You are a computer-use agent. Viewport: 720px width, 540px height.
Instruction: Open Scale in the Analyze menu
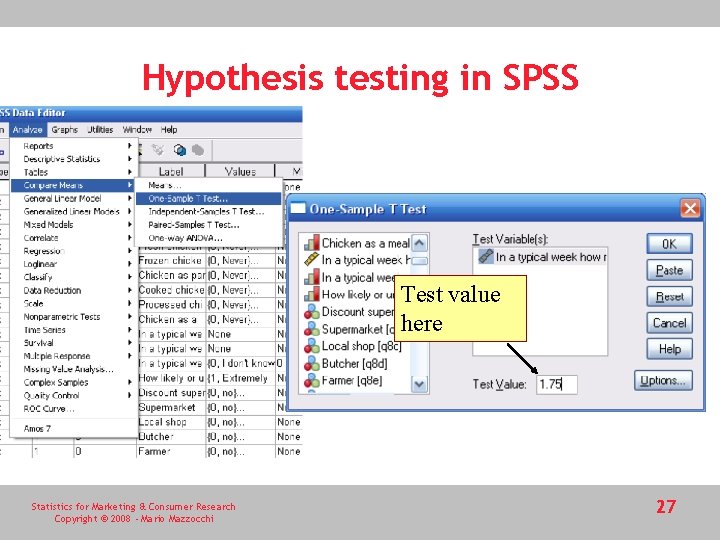click(x=73, y=304)
